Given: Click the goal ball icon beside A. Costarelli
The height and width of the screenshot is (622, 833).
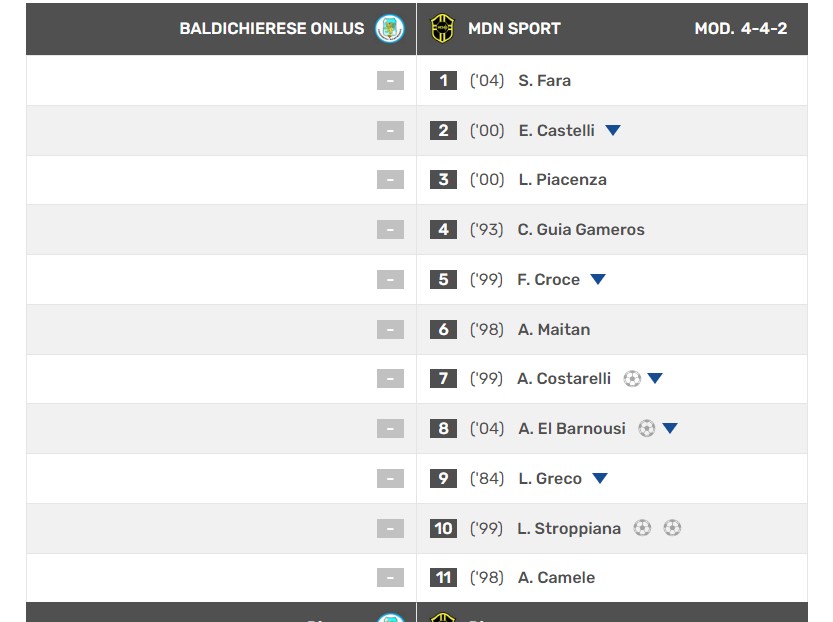Looking at the screenshot, I should pos(632,379).
